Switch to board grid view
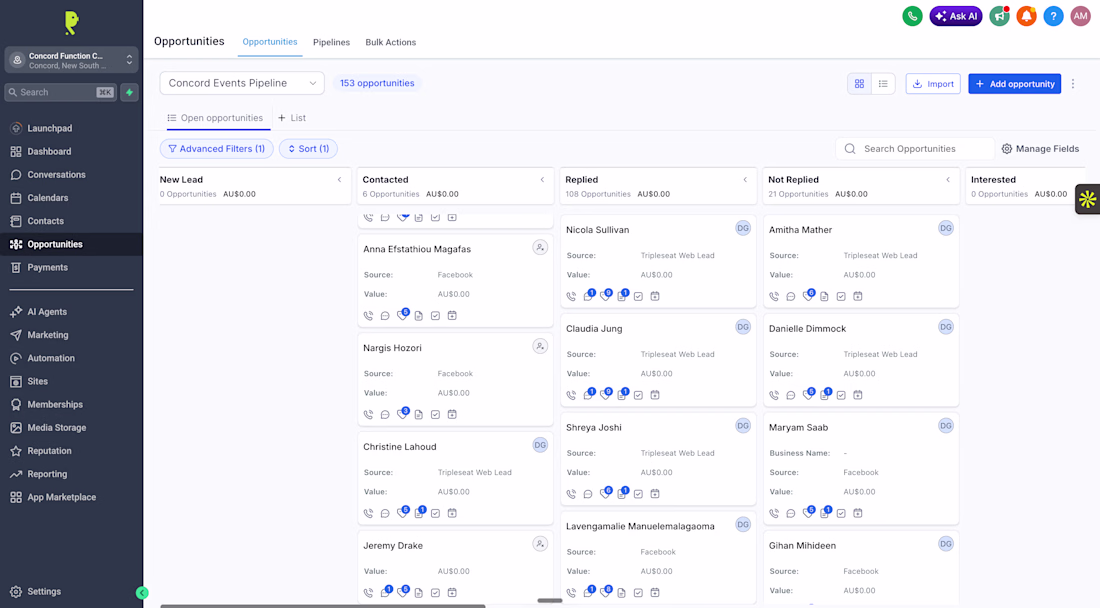This screenshot has height=608, width=1100. tap(859, 83)
